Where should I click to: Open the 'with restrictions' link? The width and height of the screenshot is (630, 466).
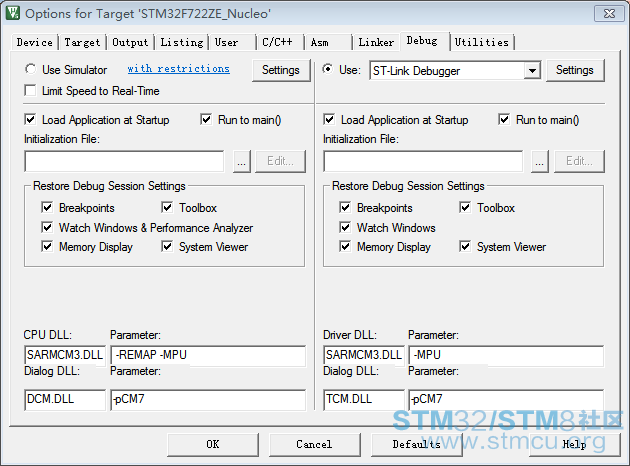pyautogui.click(x=178, y=69)
